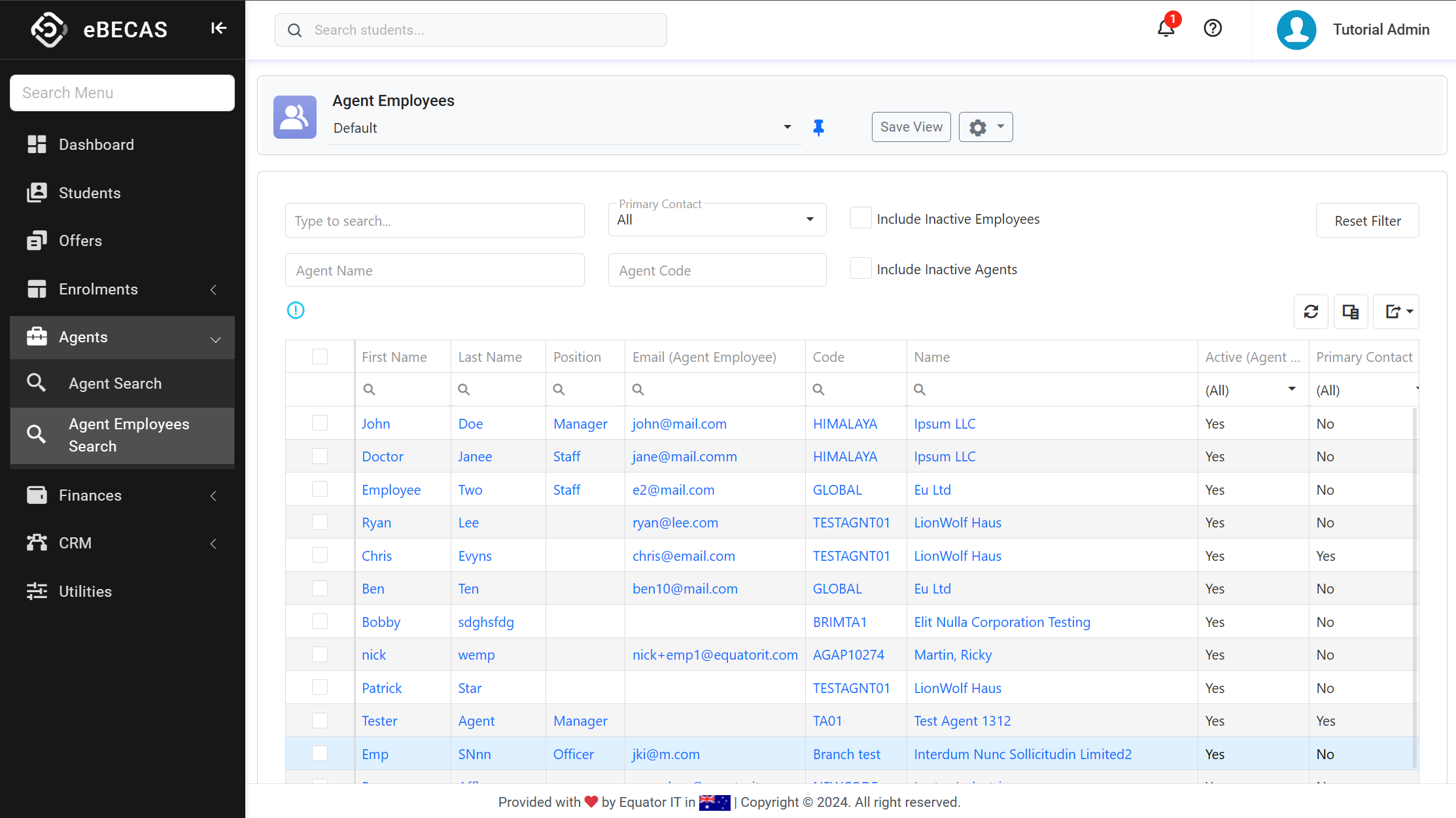Click the Reset Filter button
The image size is (1456, 818).
(x=1367, y=221)
